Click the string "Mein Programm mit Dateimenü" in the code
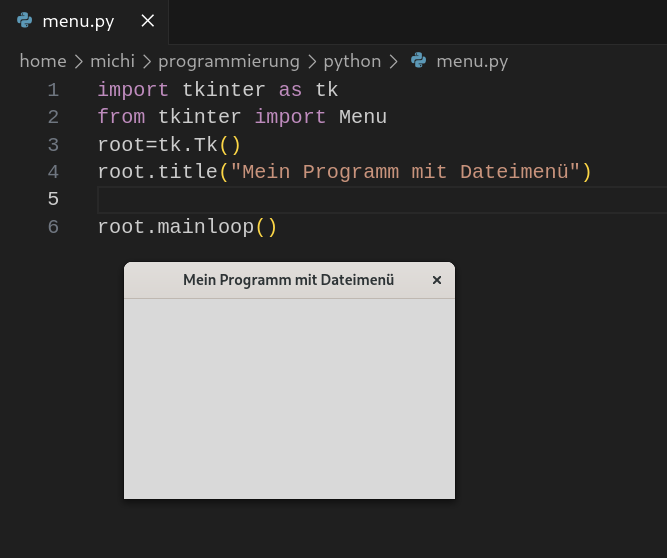This screenshot has width=667, height=558. [x=405, y=172]
